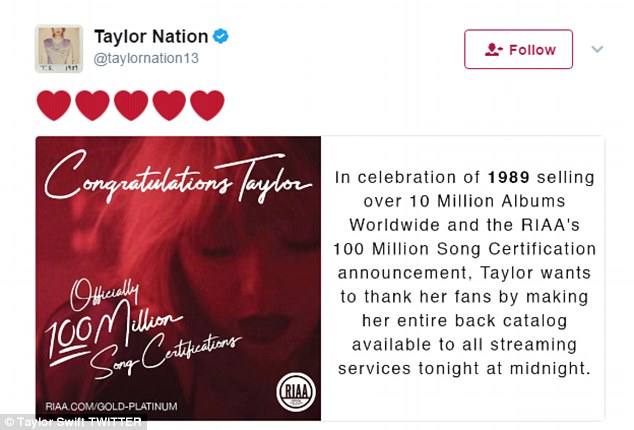Viewport: 634px width, 430px height.
Task: Open the @taylornation13 handle link
Action: (x=146, y=58)
